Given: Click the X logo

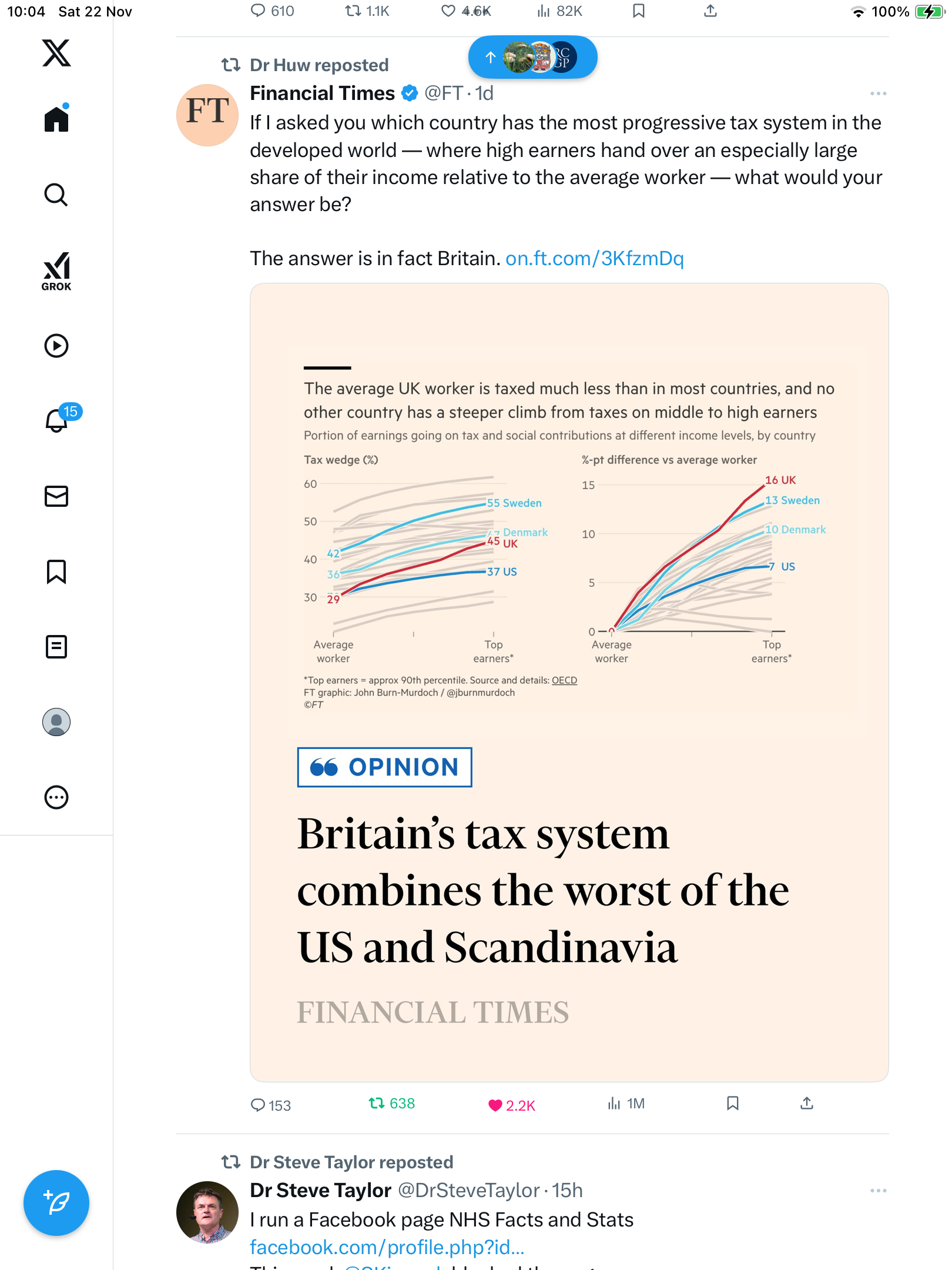Looking at the screenshot, I should [56, 53].
